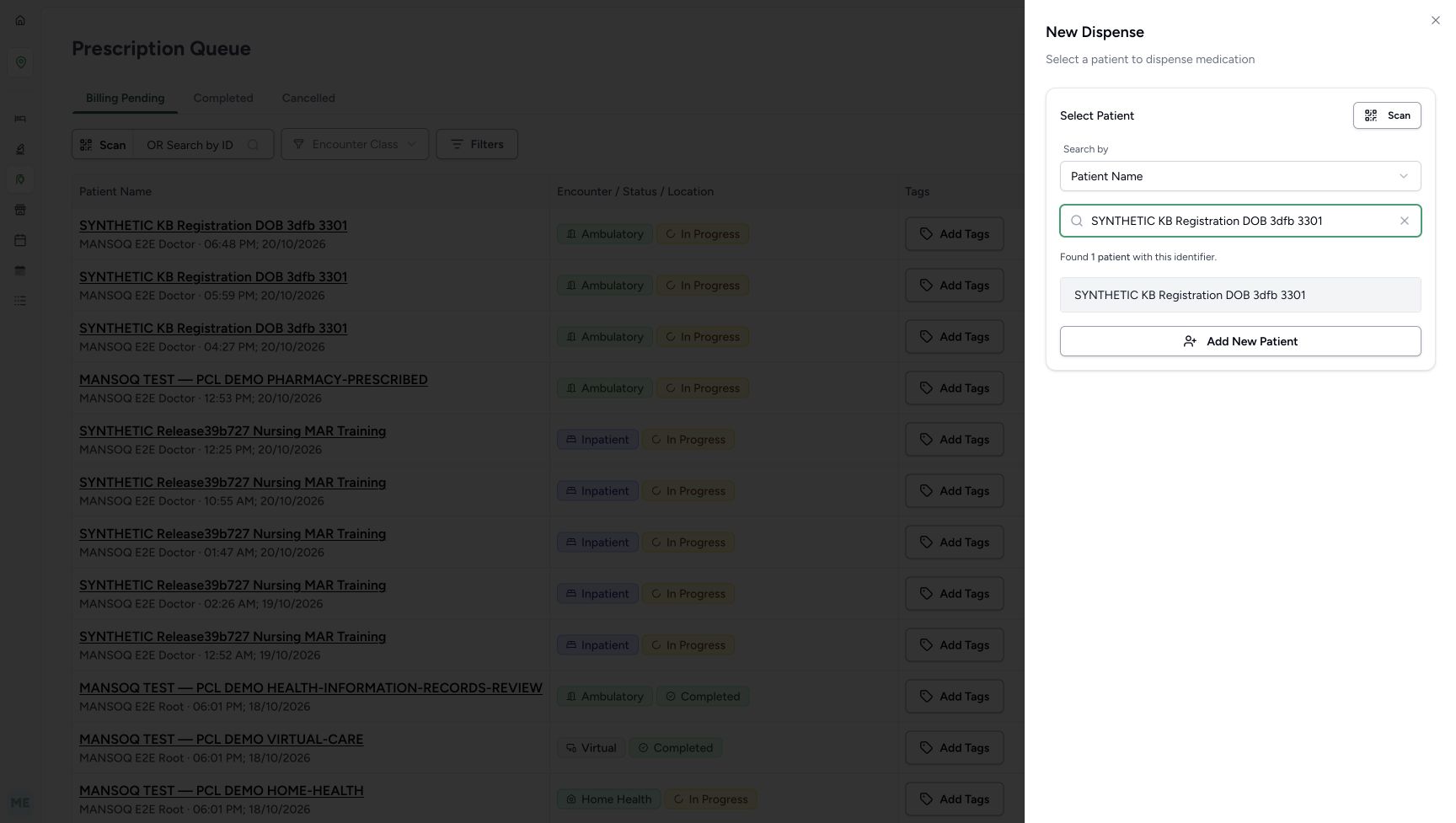Screen dimensions: 1456x823
Task: Open the list icon in sidebar
Action: pos(20,301)
